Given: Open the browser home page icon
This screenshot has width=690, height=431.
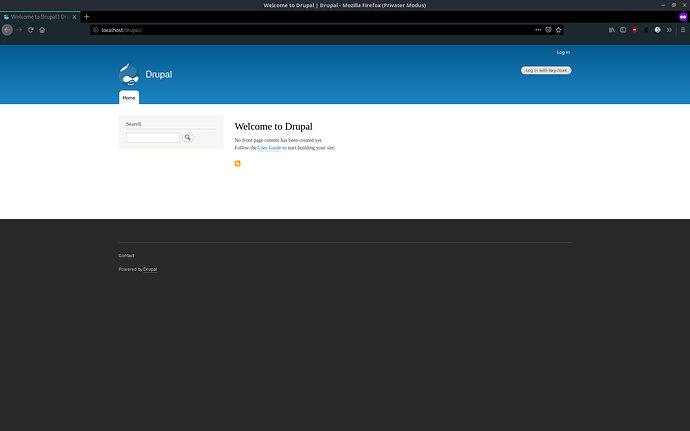Looking at the screenshot, I should pos(42,30).
